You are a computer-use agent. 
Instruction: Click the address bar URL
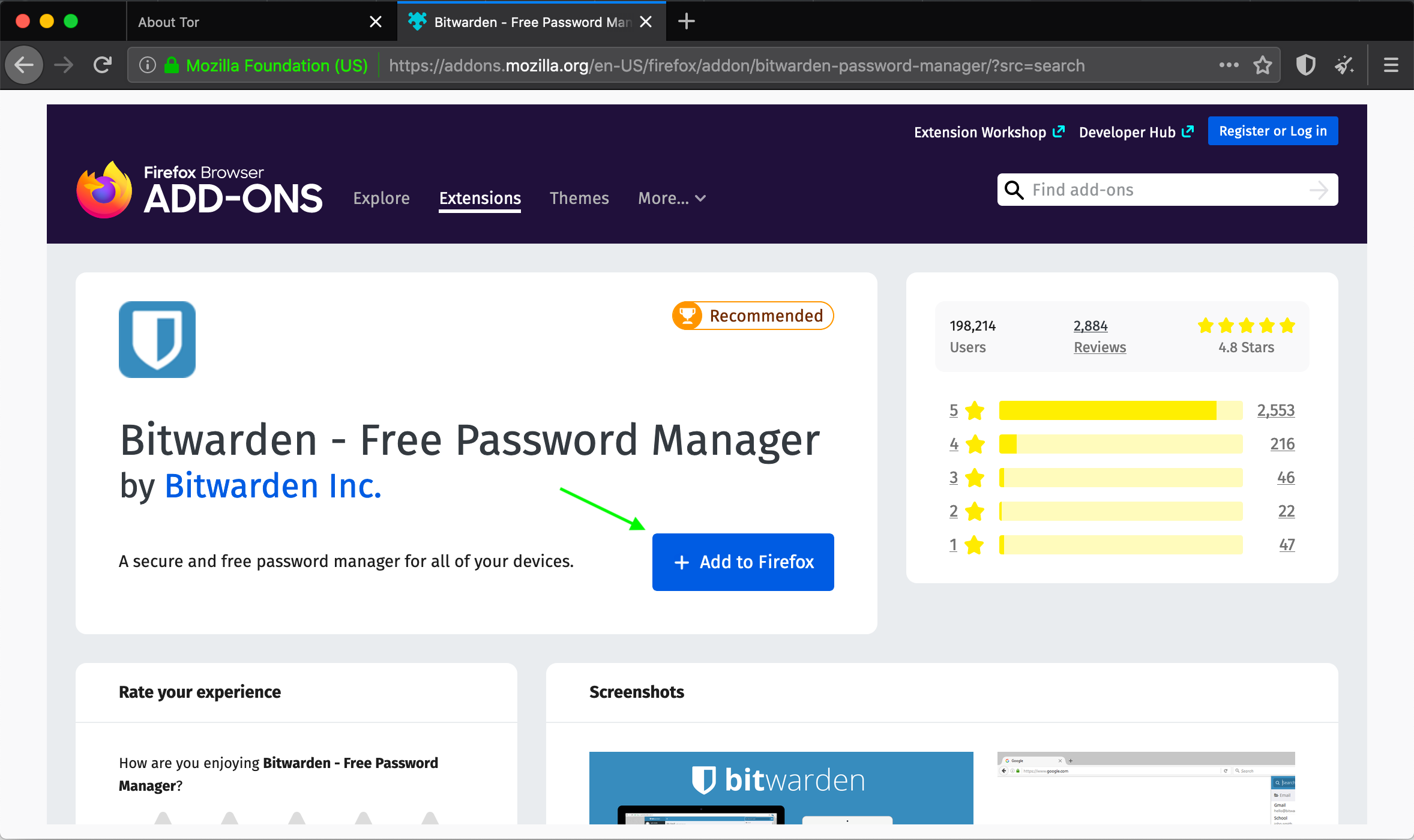(x=737, y=65)
